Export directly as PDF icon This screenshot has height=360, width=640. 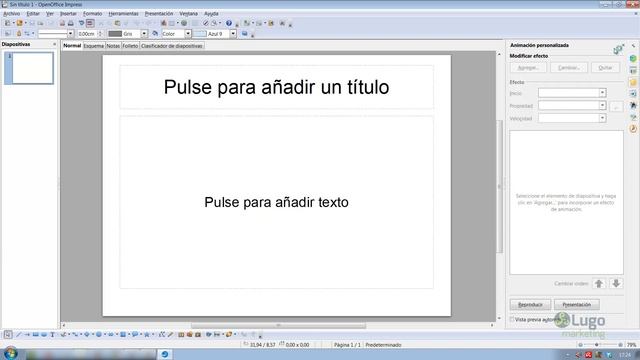[x=62, y=23]
